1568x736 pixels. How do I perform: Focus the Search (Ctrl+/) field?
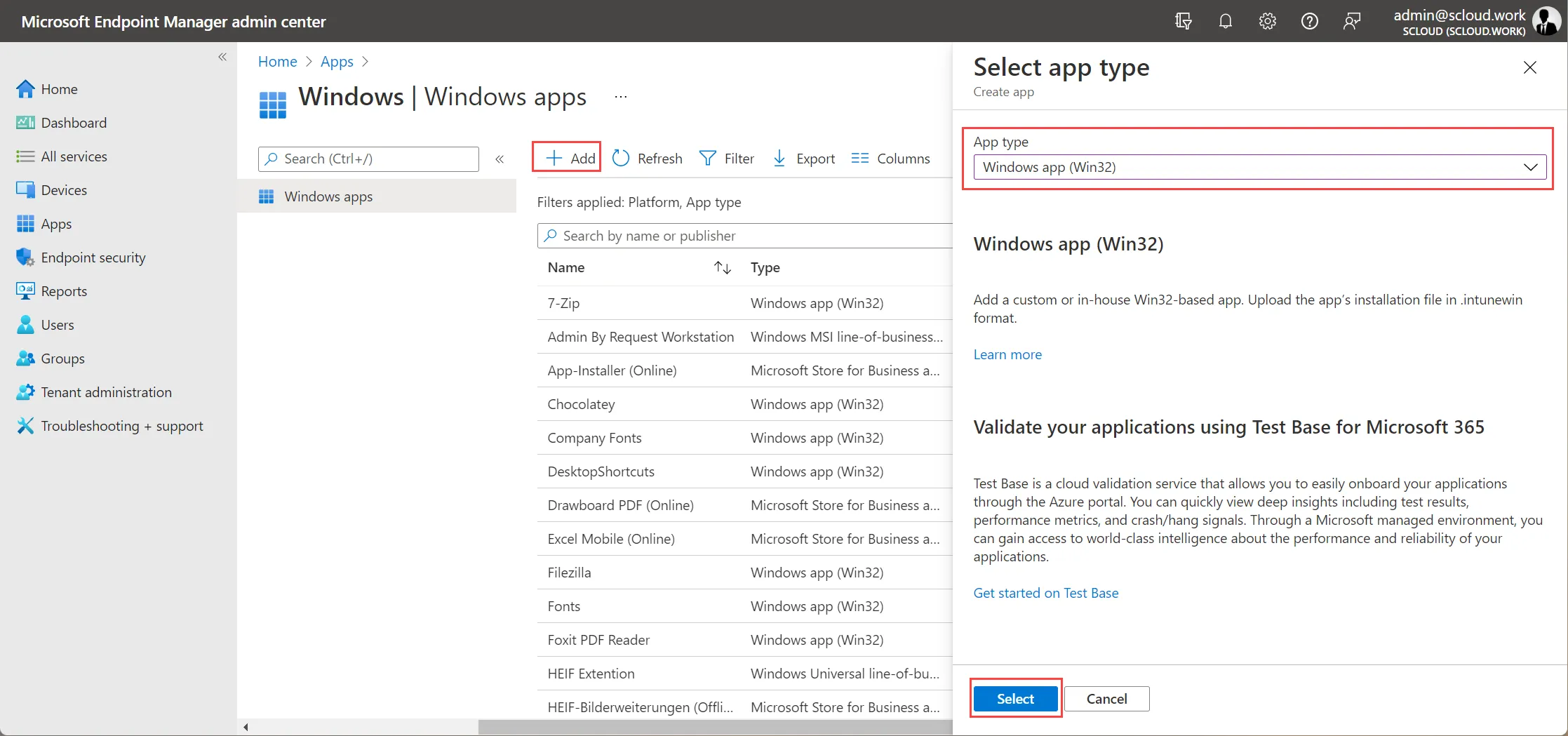click(x=368, y=159)
